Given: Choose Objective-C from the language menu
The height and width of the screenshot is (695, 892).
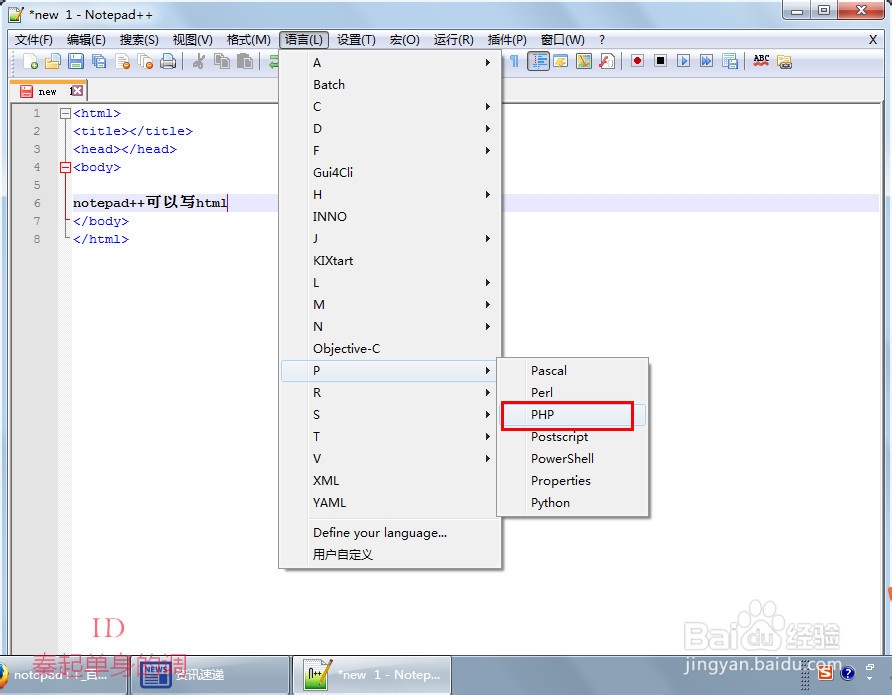Looking at the screenshot, I should pyautogui.click(x=391, y=349).
